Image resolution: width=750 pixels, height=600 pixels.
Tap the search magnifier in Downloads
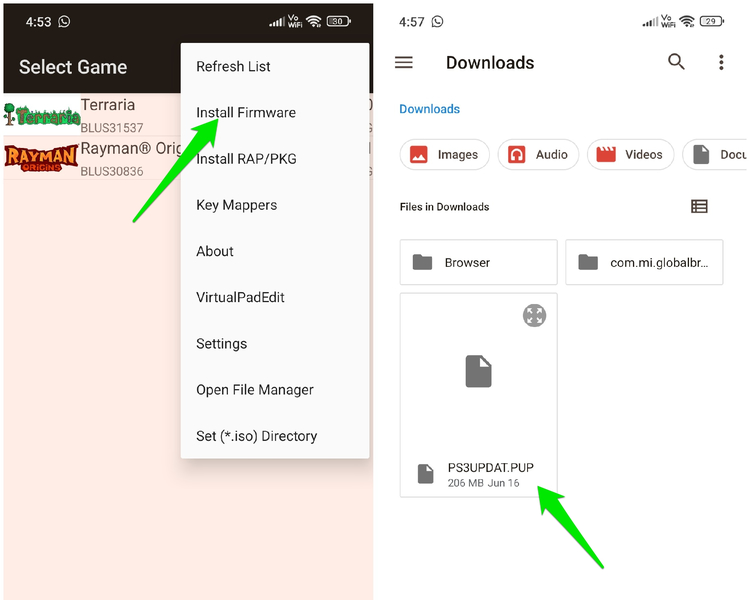pos(676,62)
